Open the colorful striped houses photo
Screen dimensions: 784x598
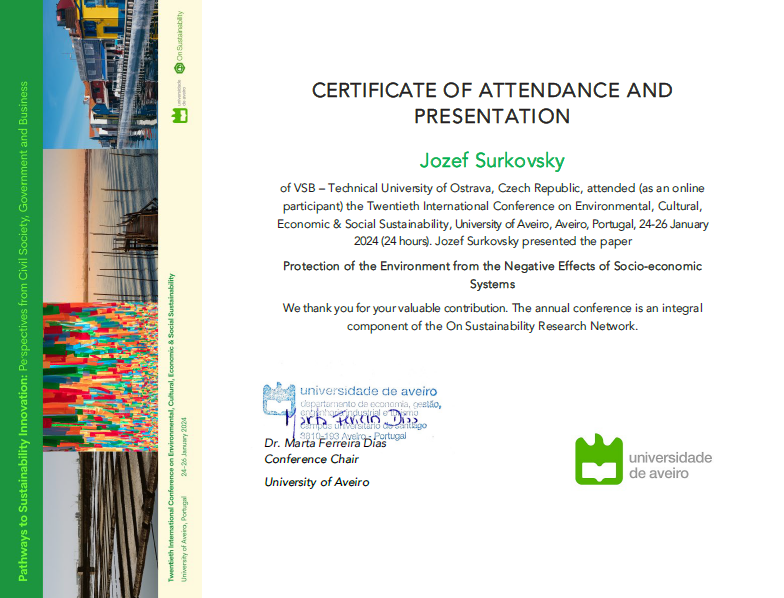[x=100, y=74]
